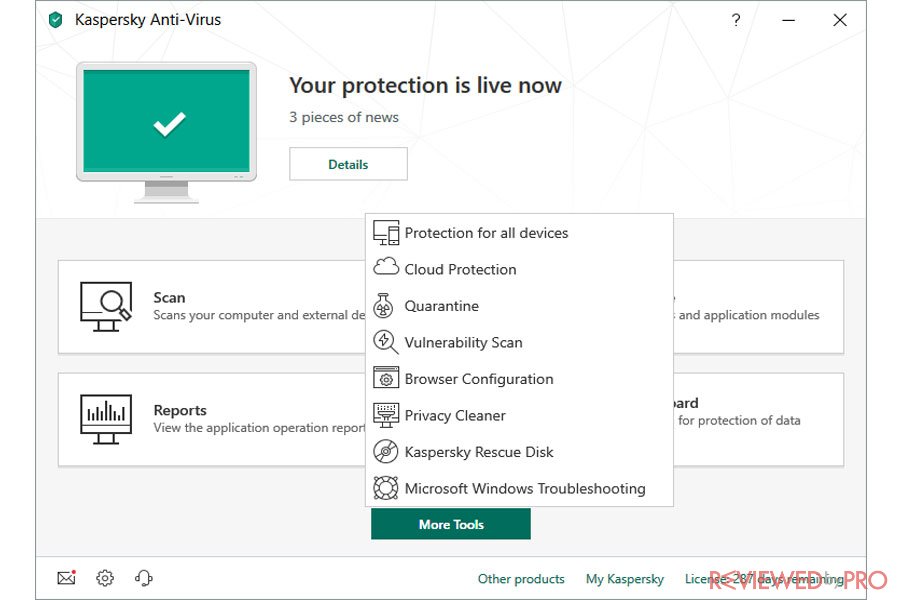Click the 'Your protection is live now' heading
Screen dimensions: 900x600
pyautogui.click(x=425, y=86)
